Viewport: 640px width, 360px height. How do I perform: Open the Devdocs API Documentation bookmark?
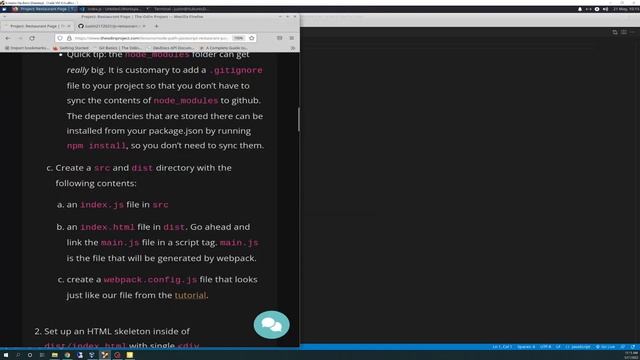pos(172,48)
